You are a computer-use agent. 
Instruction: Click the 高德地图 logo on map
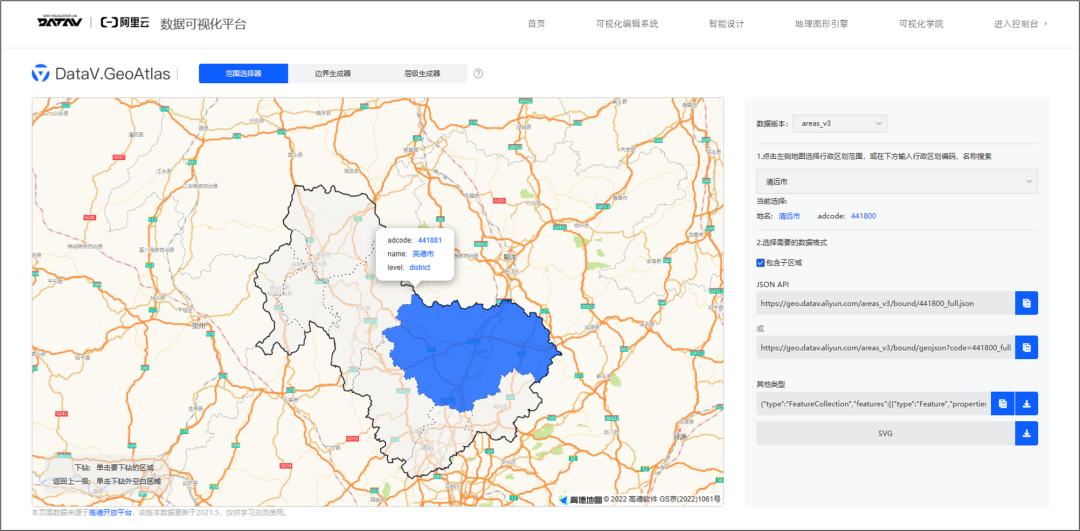coord(581,499)
